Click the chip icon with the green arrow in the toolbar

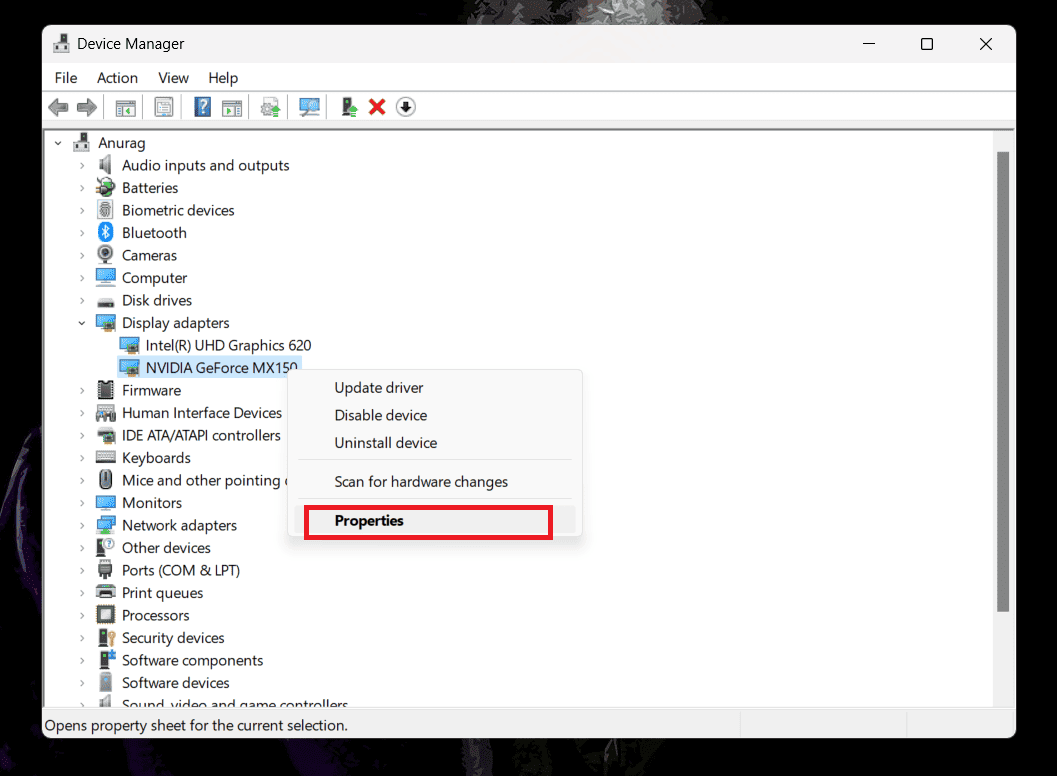(x=270, y=107)
